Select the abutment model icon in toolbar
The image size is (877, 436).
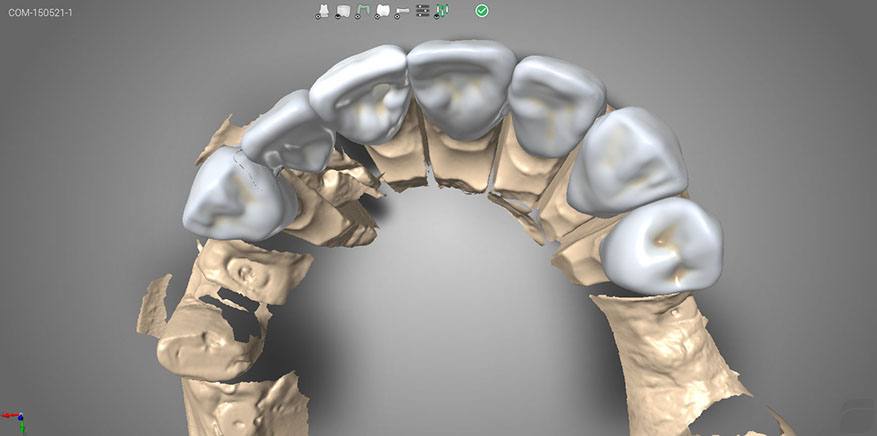coord(324,10)
